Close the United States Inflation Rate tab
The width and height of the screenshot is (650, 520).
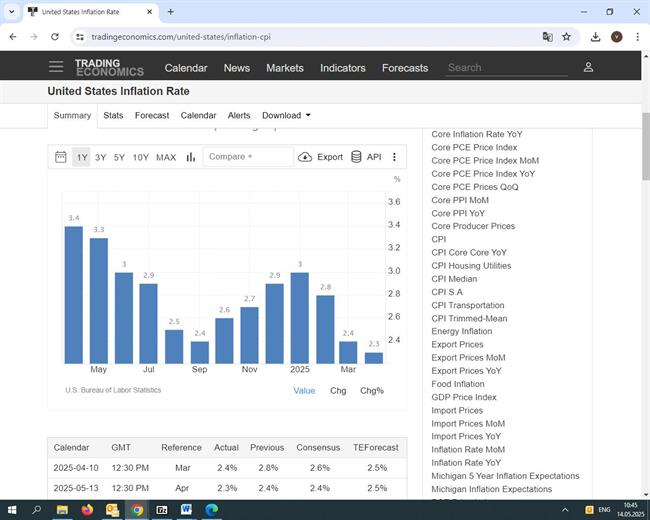[150, 12]
